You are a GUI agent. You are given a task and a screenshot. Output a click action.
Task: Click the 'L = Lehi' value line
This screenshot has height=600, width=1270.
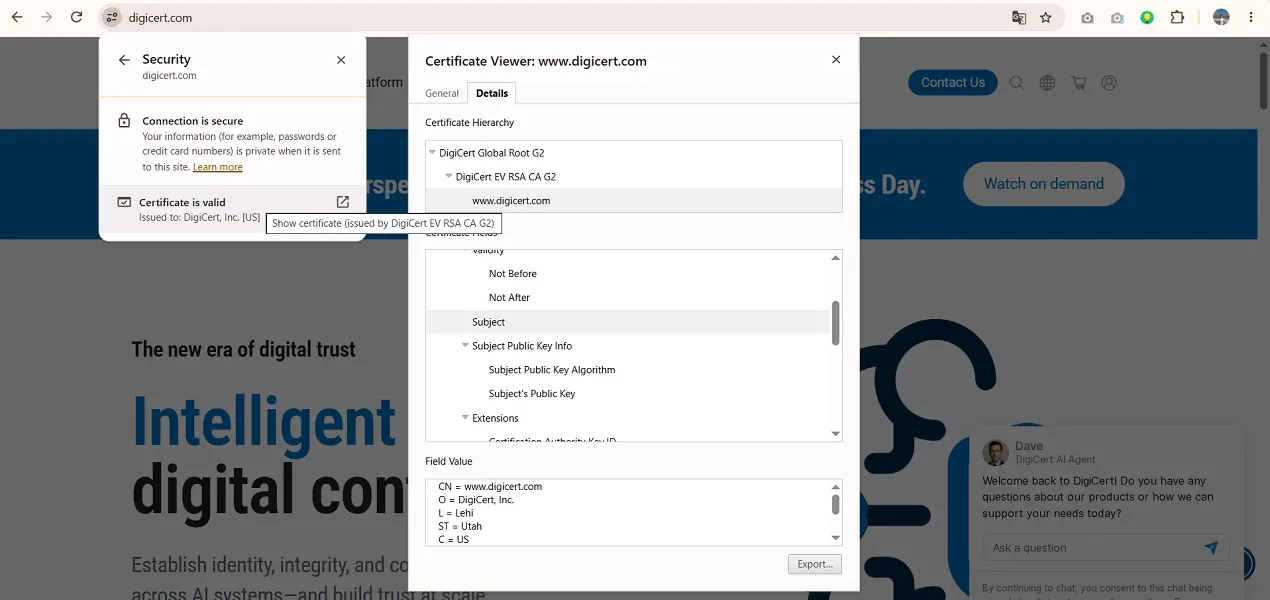pyautogui.click(x=456, y=513)
